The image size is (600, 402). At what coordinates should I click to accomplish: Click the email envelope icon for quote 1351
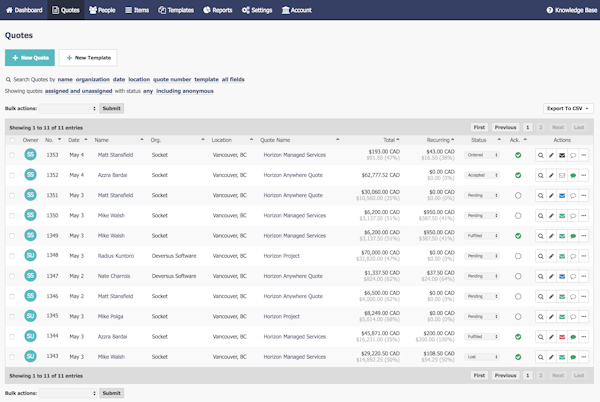point(562,195)
